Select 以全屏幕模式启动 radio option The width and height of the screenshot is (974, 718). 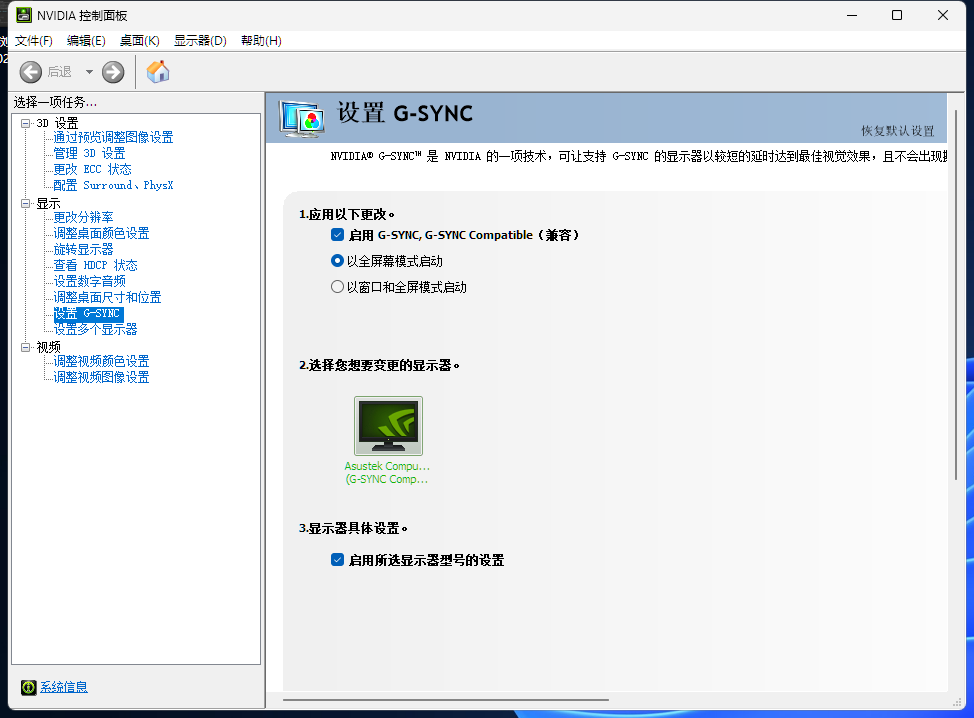(337, 261)
